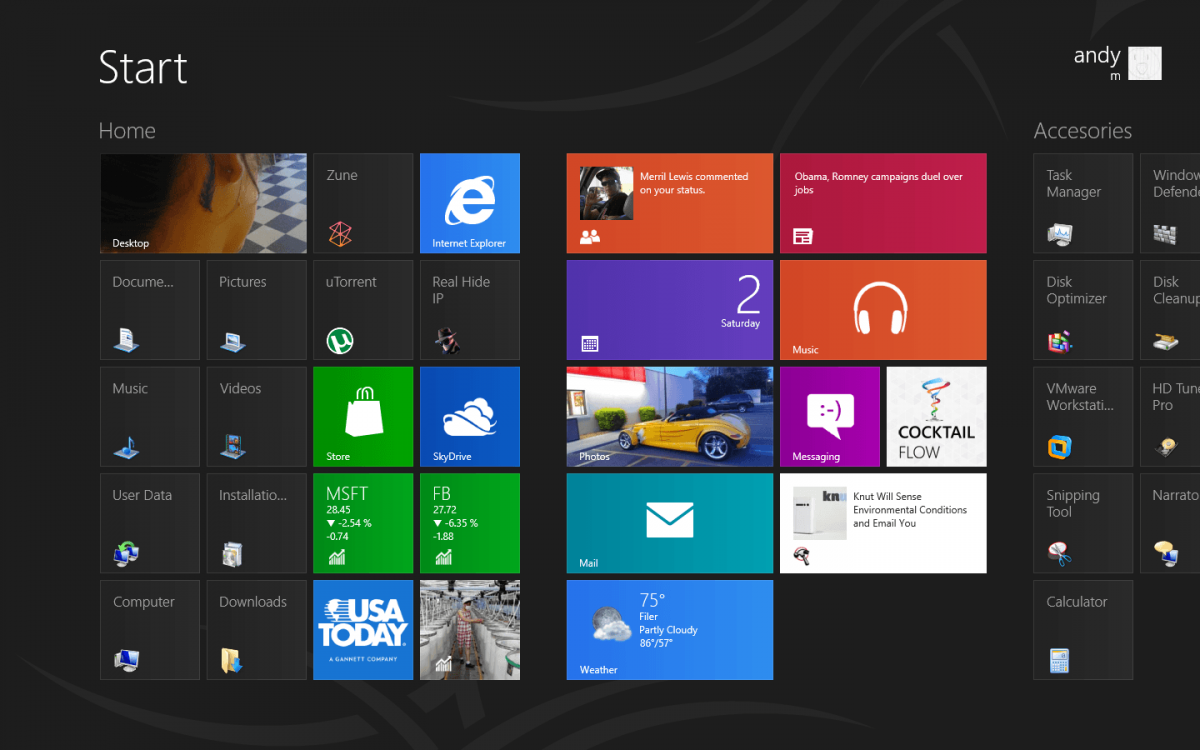Launch HD Tune Pro tile
Image resolution: width=1200 pixels, height=750 pixels.
click(1170, 417)
